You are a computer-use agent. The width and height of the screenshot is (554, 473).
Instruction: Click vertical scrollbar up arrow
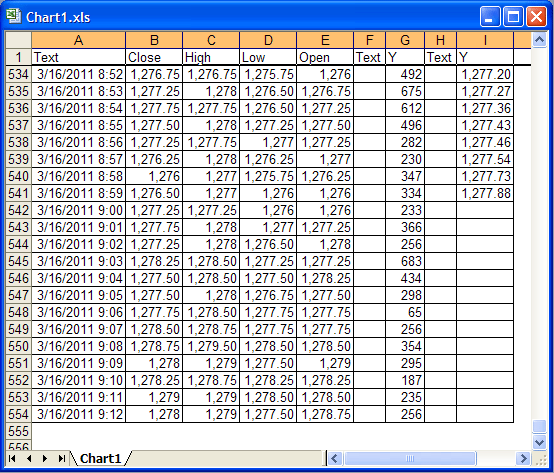coord(539,40)
